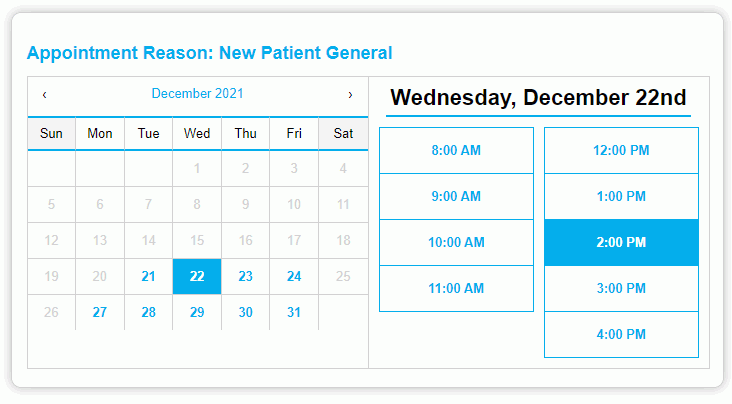
Task: Click the highlighted 2:00 PM slot
Action: pyautogui.click(x=621, y=242)
